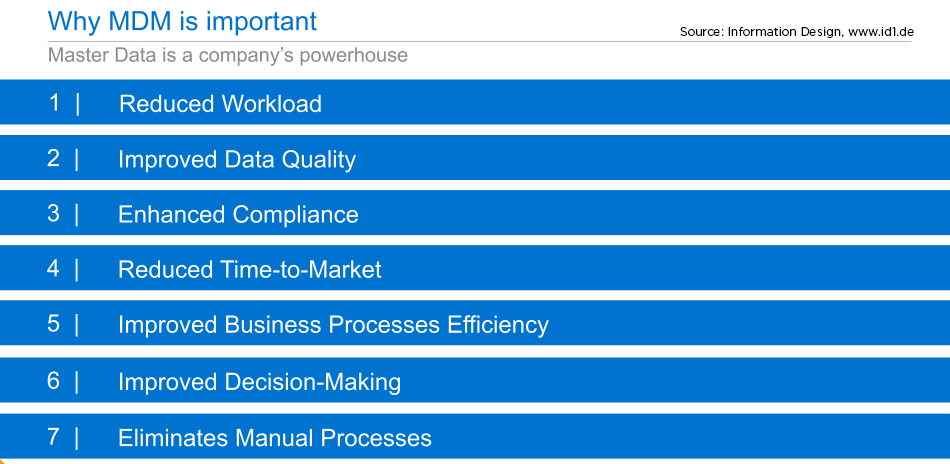Select number 3 beside Enhanced Compliance
The image size is (950, 464).
[54, 213]
